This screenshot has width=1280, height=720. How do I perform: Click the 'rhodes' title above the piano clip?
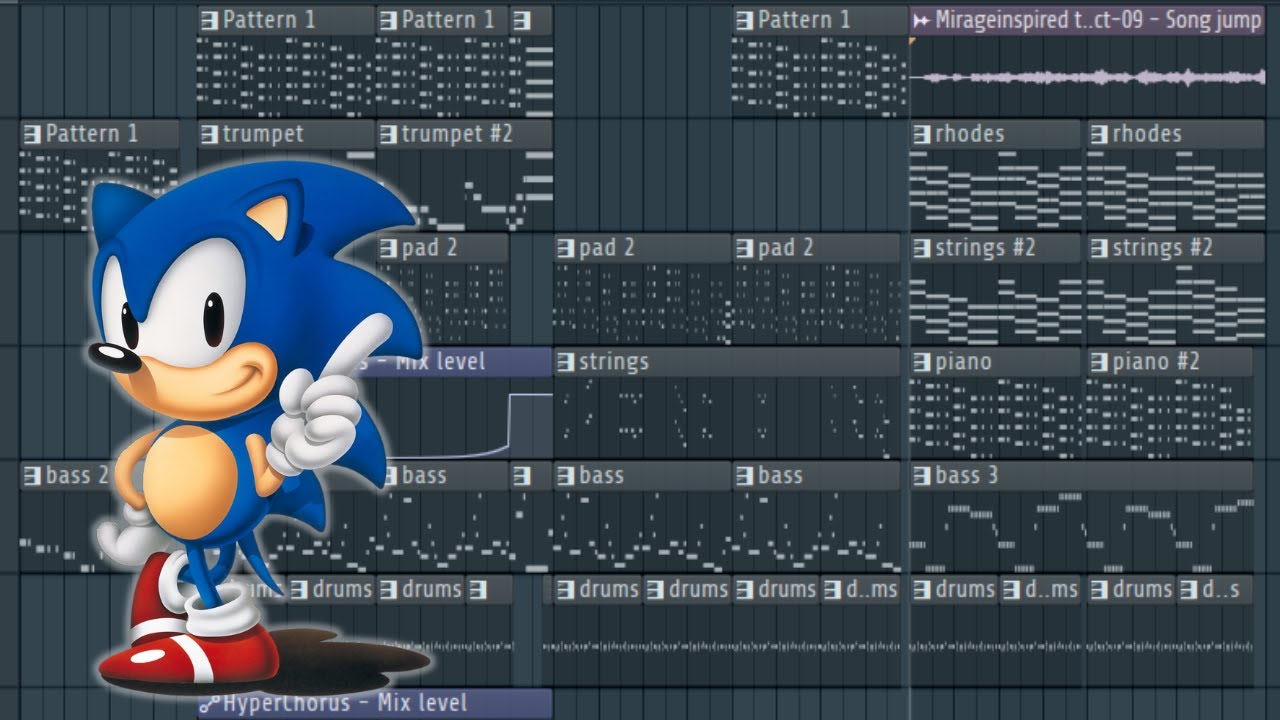tap(970, 134)
